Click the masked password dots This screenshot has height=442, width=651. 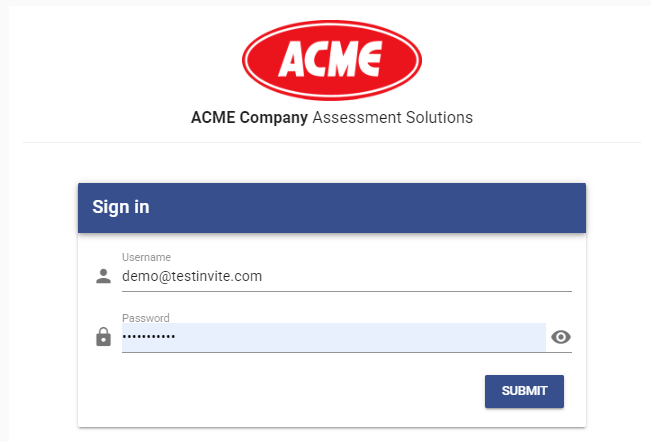click(x=149, y=337)
